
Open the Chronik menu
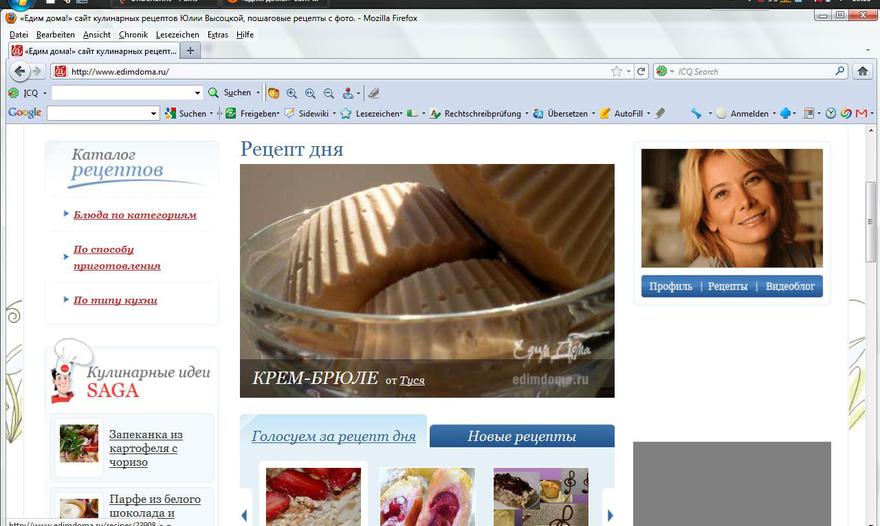coord(133,35)
